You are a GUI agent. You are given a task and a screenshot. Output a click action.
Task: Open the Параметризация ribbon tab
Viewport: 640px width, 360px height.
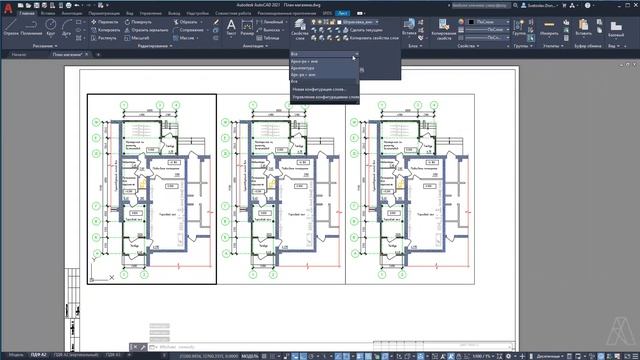coord(104,13)
